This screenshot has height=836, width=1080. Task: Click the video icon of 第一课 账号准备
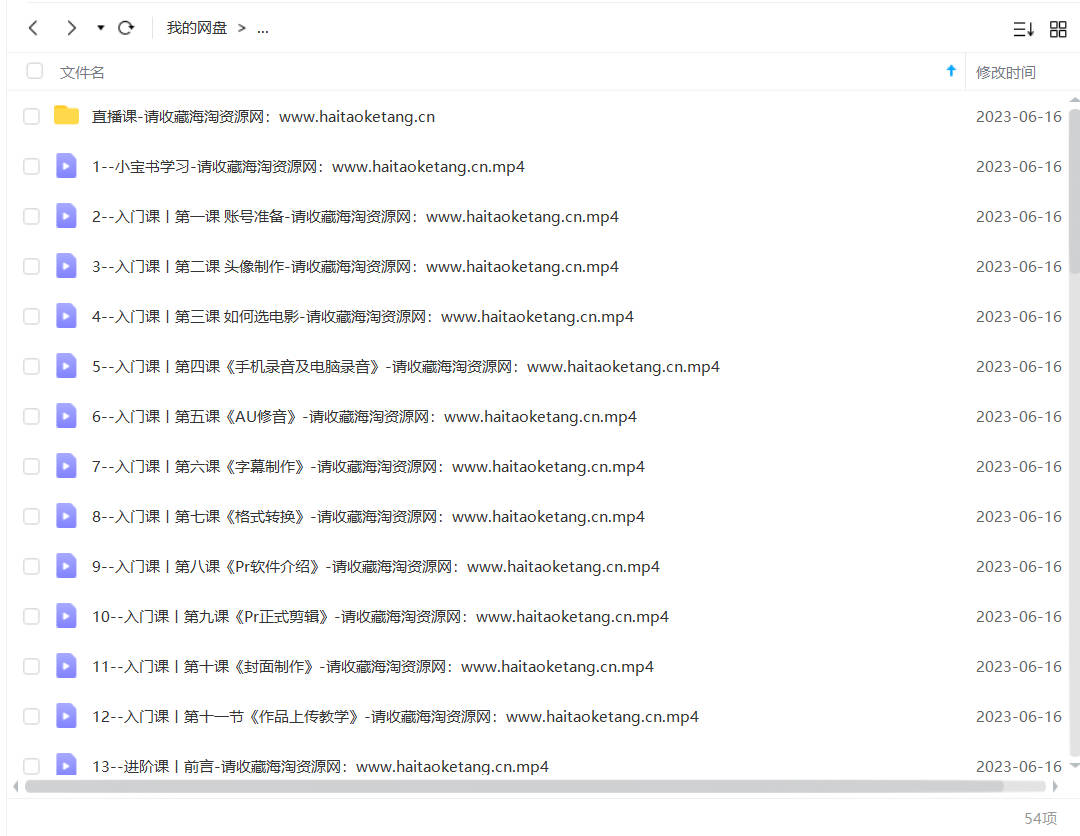click(x=66, y=216)
